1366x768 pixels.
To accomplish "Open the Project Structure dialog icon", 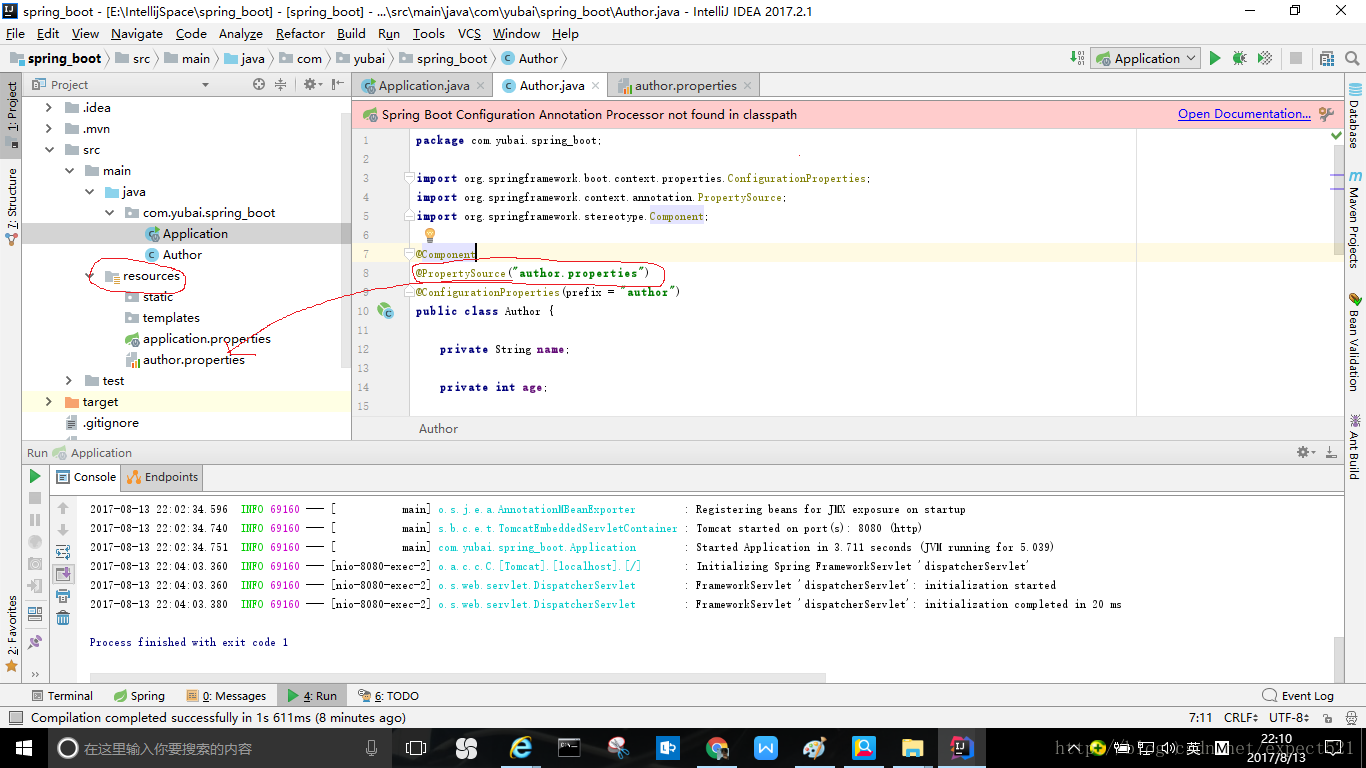I will point(1326,58).
